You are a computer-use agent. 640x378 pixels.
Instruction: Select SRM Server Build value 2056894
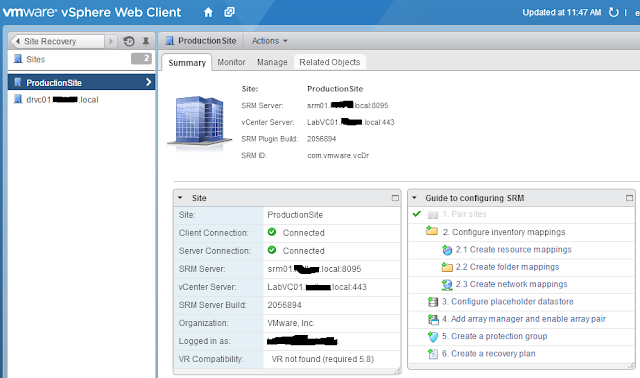(x=284, y=305)
